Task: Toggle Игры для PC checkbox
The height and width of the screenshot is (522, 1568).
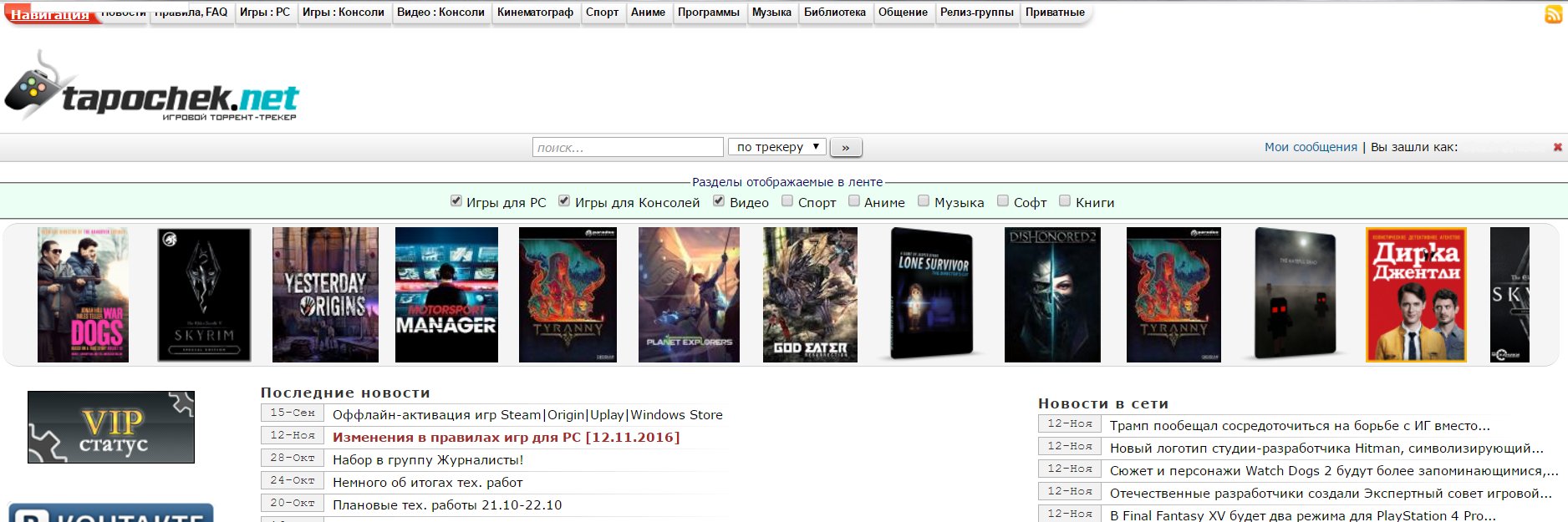Action: pos(456,200)
